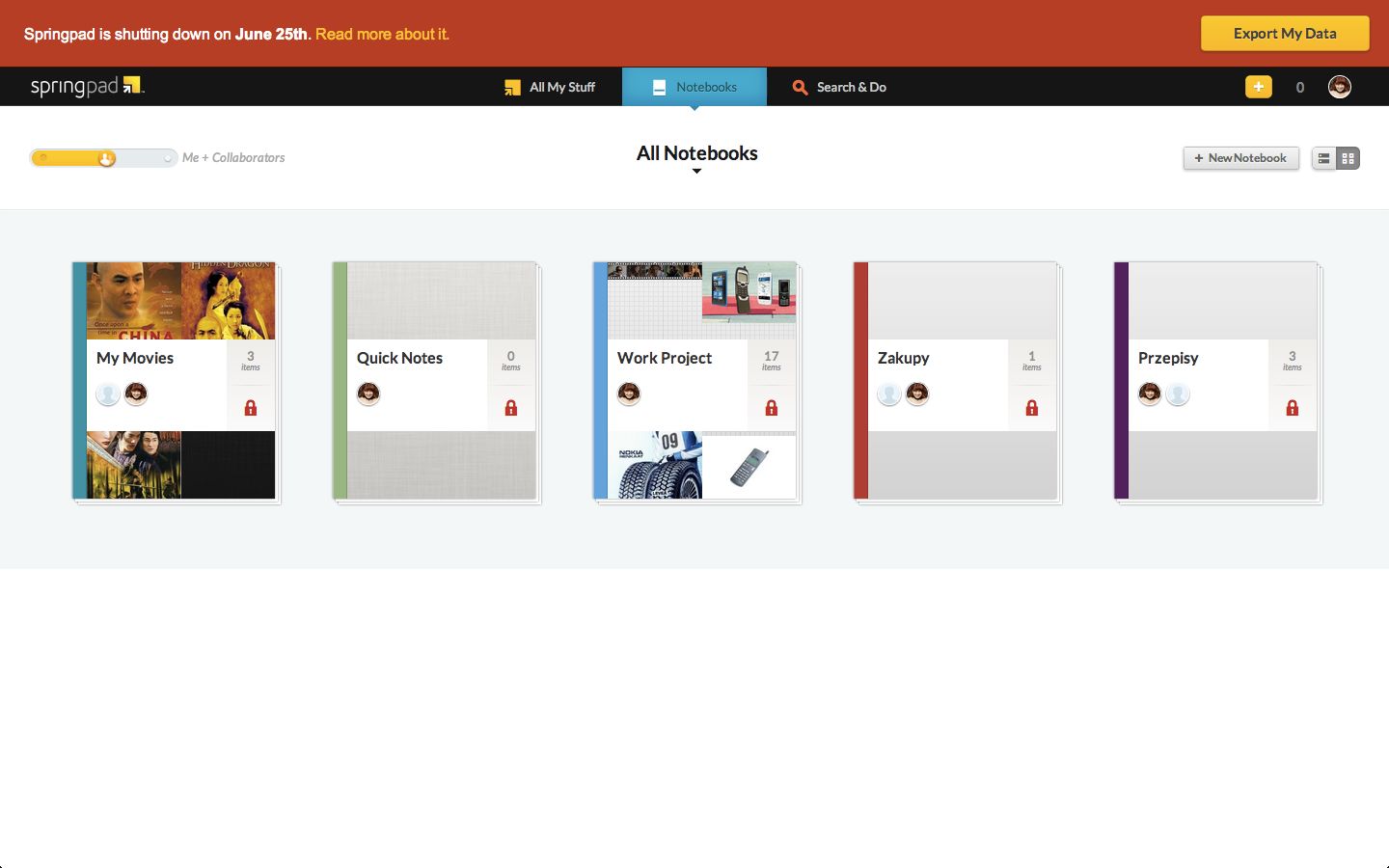Open the Search & Do tab
Viewport: 1389px width, 868px height.
(839, 87)
